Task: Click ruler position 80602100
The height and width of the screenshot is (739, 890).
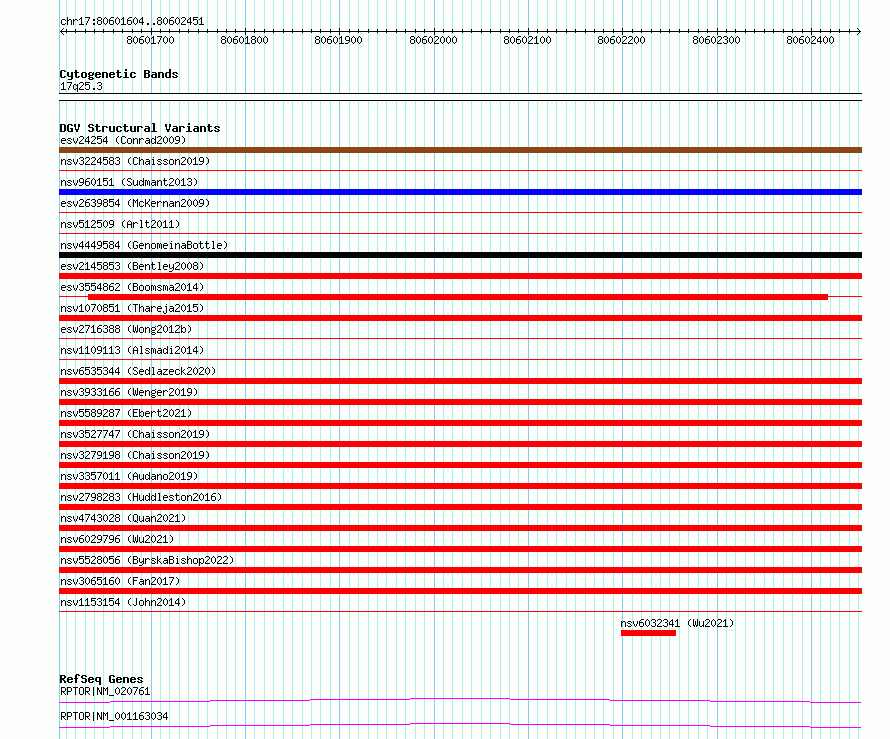Action: [527, 40]
